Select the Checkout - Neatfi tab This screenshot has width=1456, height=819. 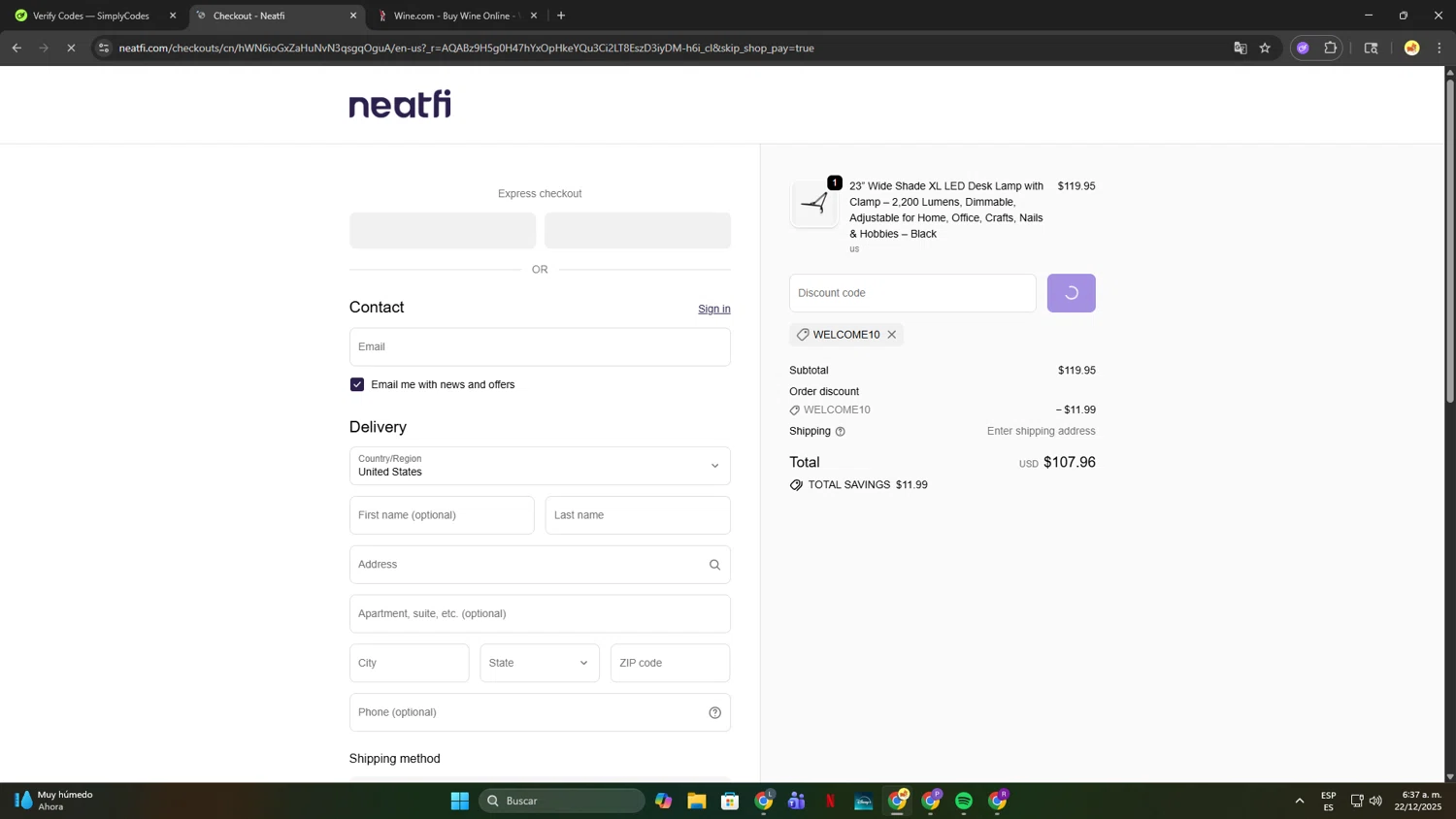tap(276, 16)
